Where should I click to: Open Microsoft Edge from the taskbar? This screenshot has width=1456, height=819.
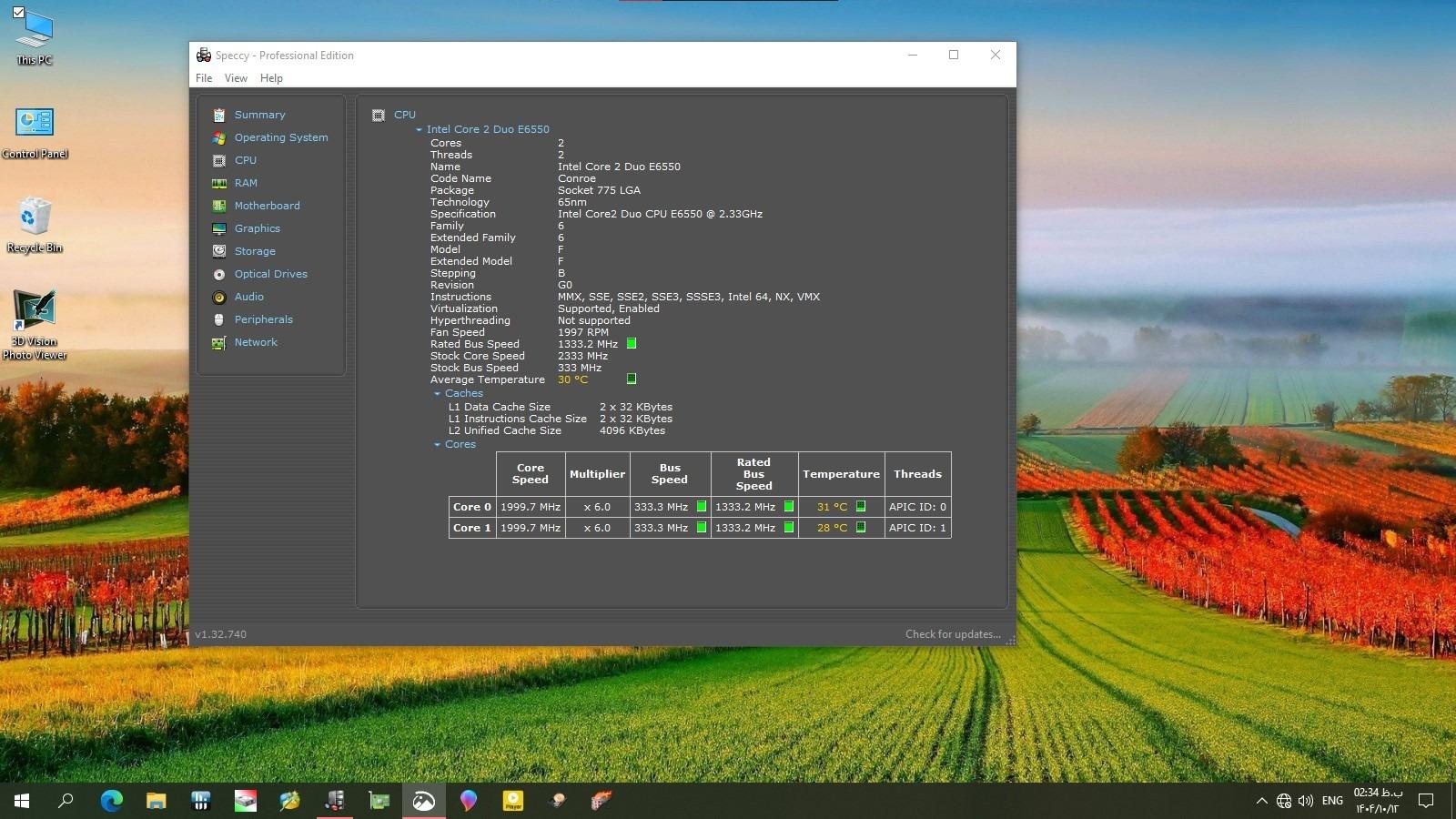click(111, 801)
